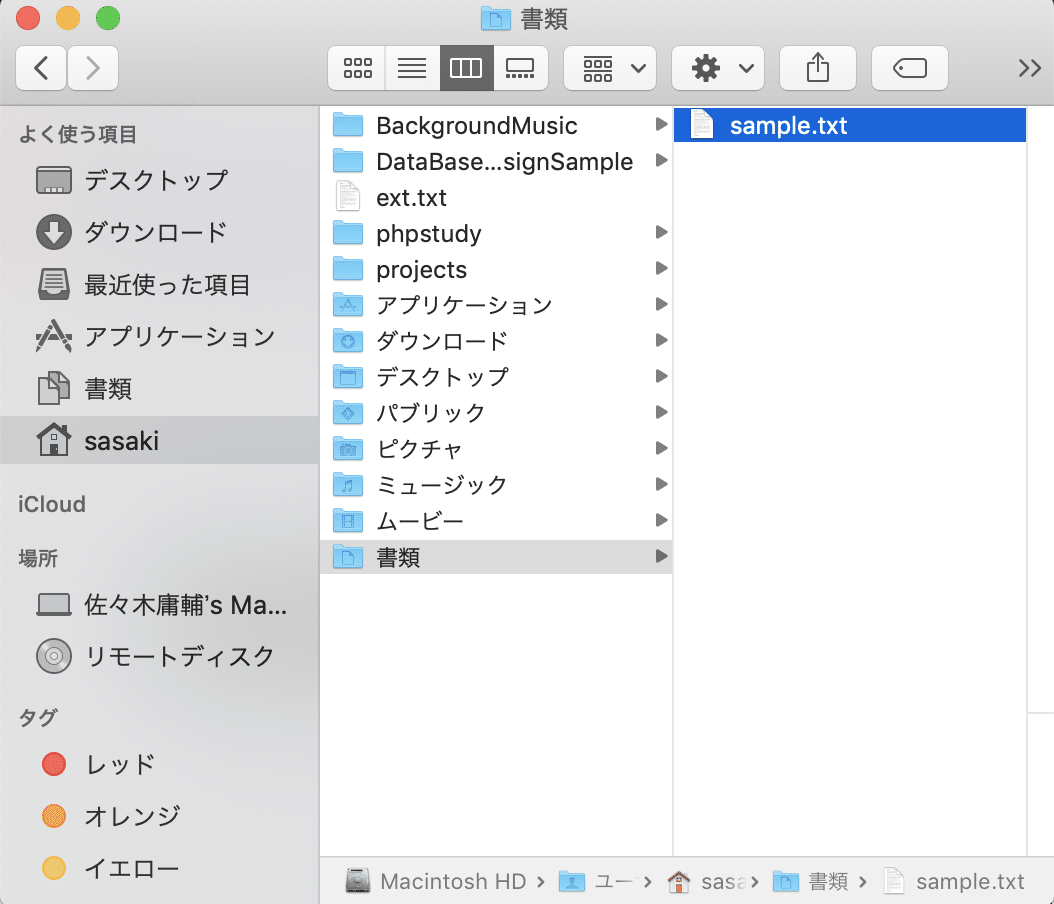Select ダウンロード folder in column list
Screen dimensions: 1054x904
(496, 341)
